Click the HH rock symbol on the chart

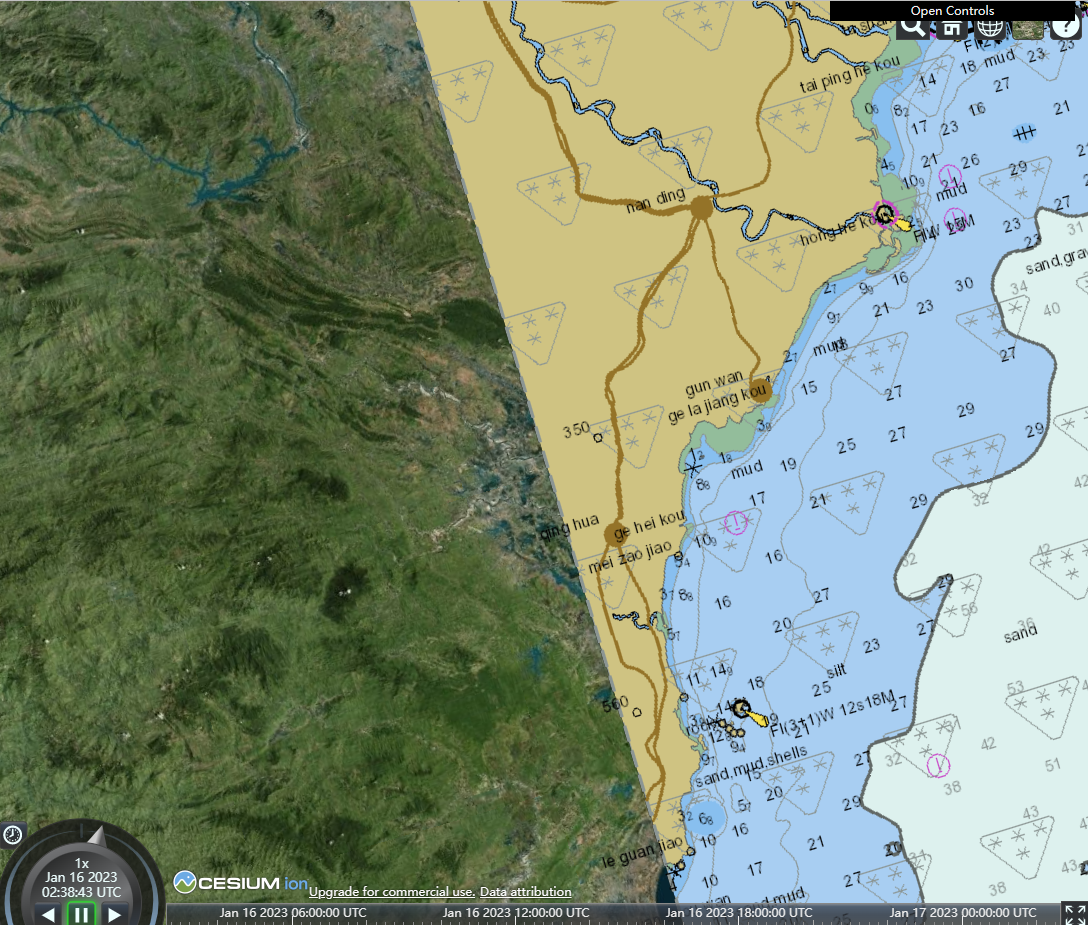[x=1022, y=133]
